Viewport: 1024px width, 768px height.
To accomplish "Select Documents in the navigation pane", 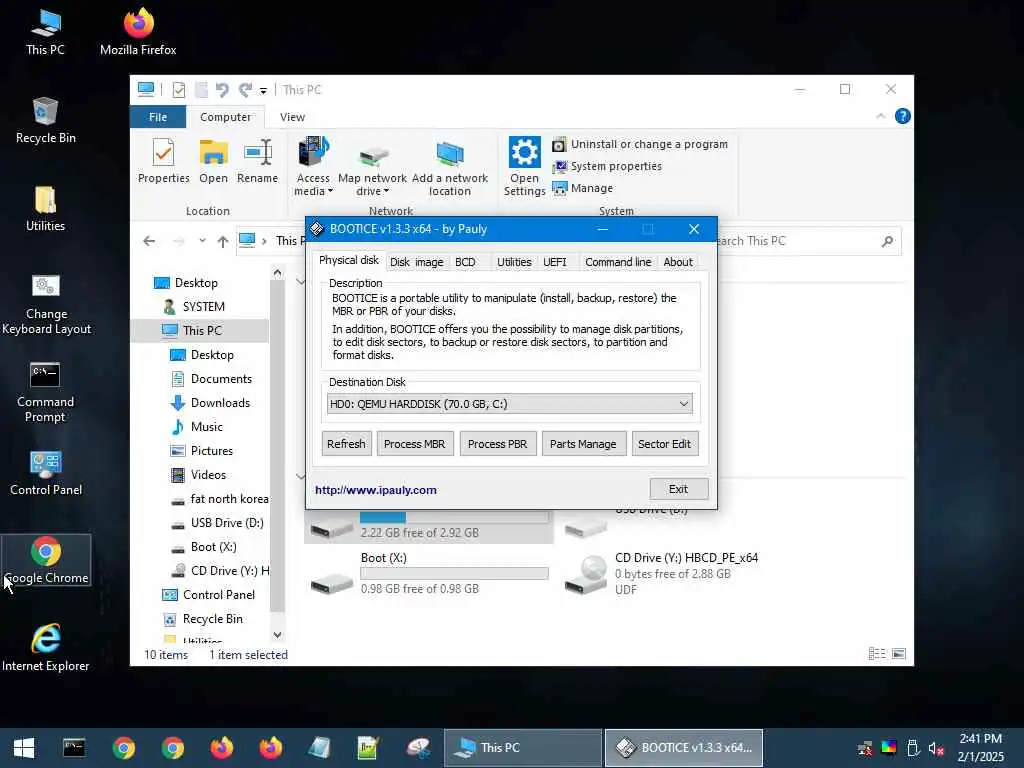I will [212, 379].
